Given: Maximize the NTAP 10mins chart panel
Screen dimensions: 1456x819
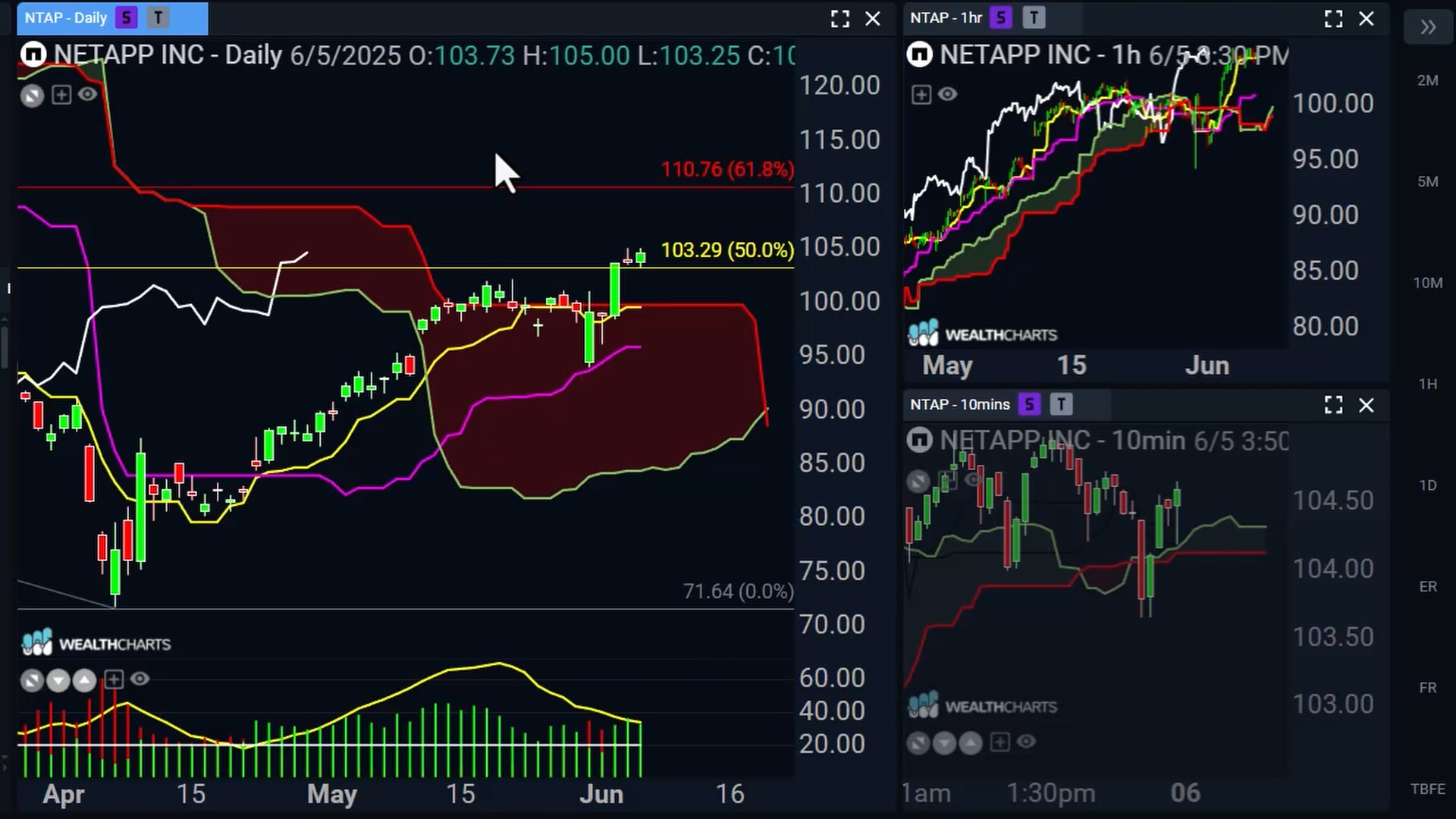Looking at the screenshot, I should 1334,405.
